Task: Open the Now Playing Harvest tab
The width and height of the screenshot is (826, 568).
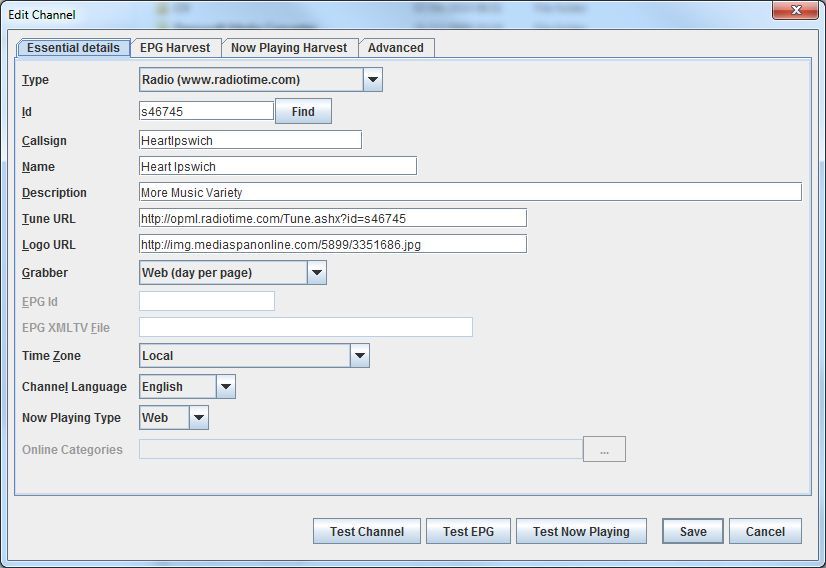Action: 289,48
